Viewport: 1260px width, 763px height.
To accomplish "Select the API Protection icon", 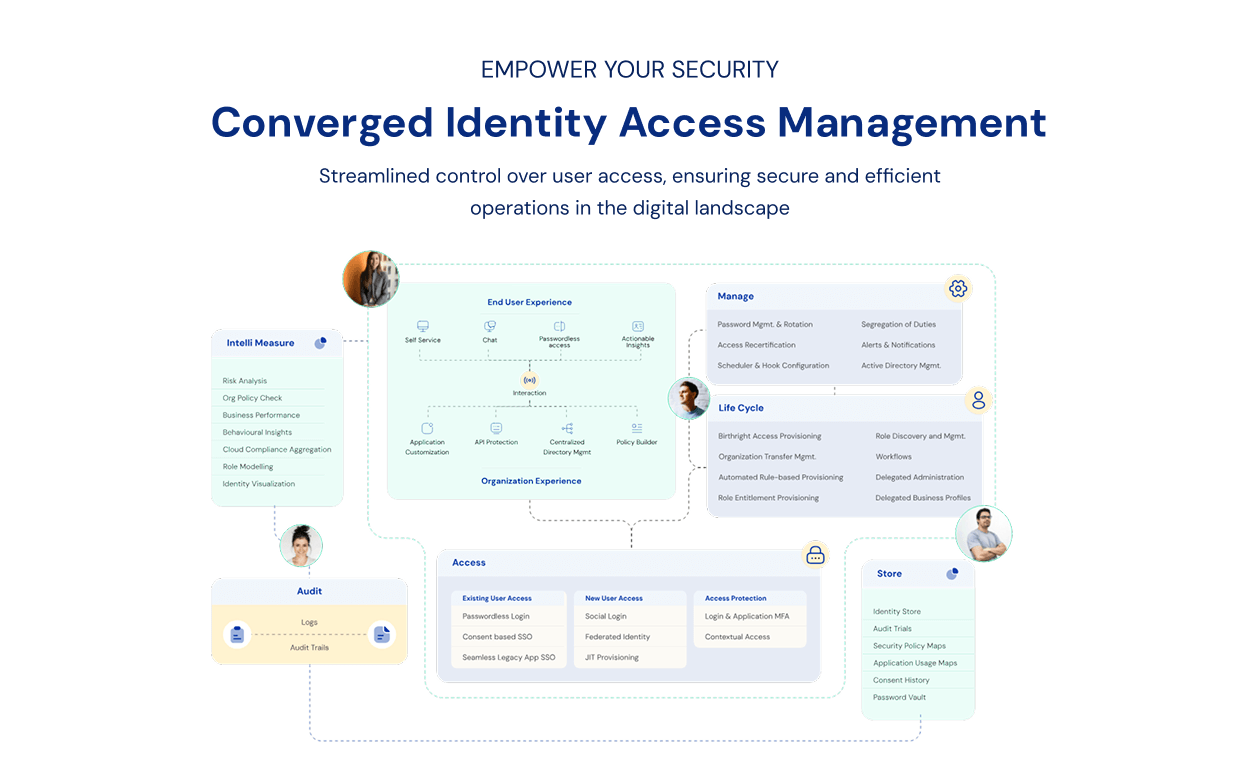I will point(496,428).
